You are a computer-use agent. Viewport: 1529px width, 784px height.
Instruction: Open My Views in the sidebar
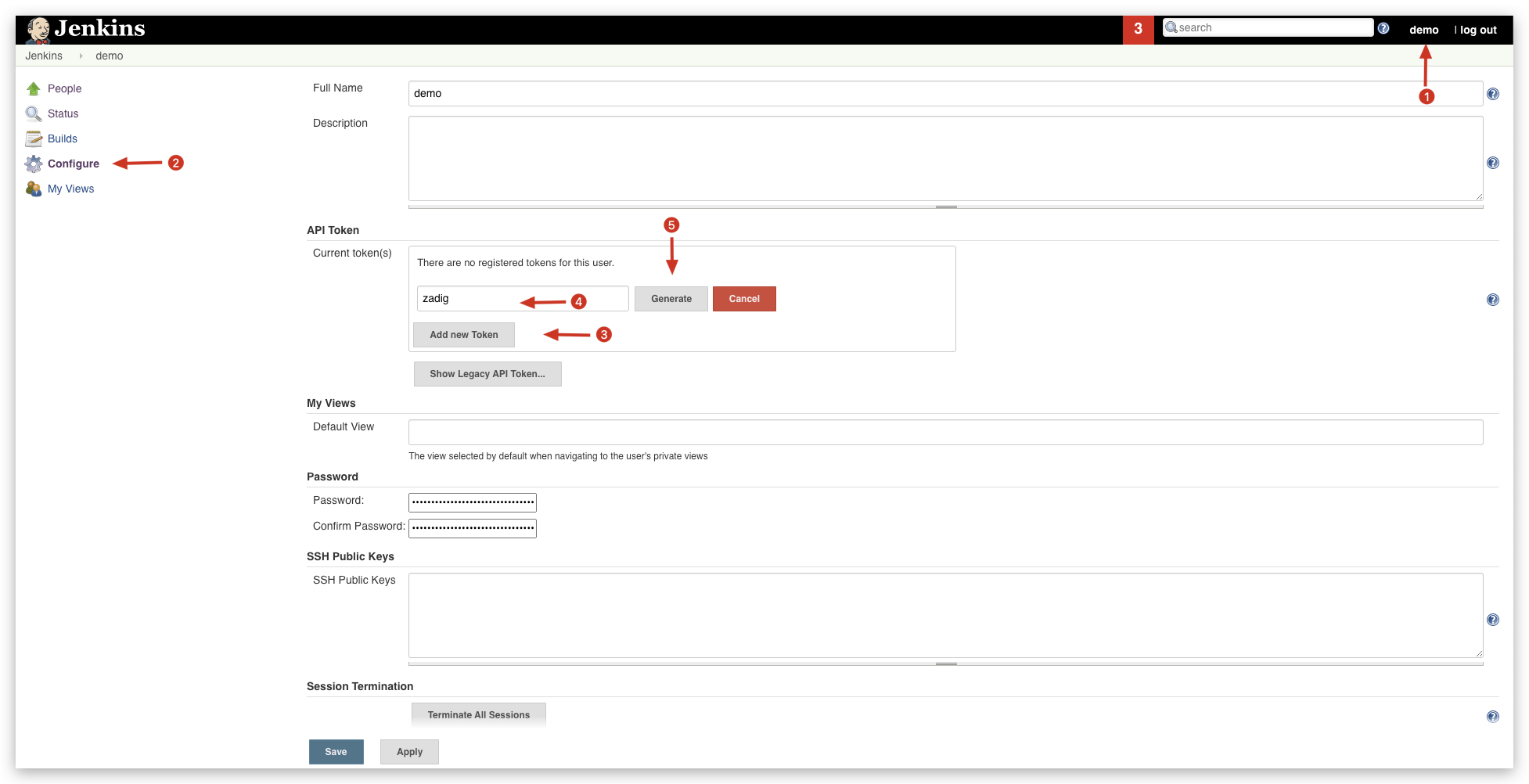70,189
